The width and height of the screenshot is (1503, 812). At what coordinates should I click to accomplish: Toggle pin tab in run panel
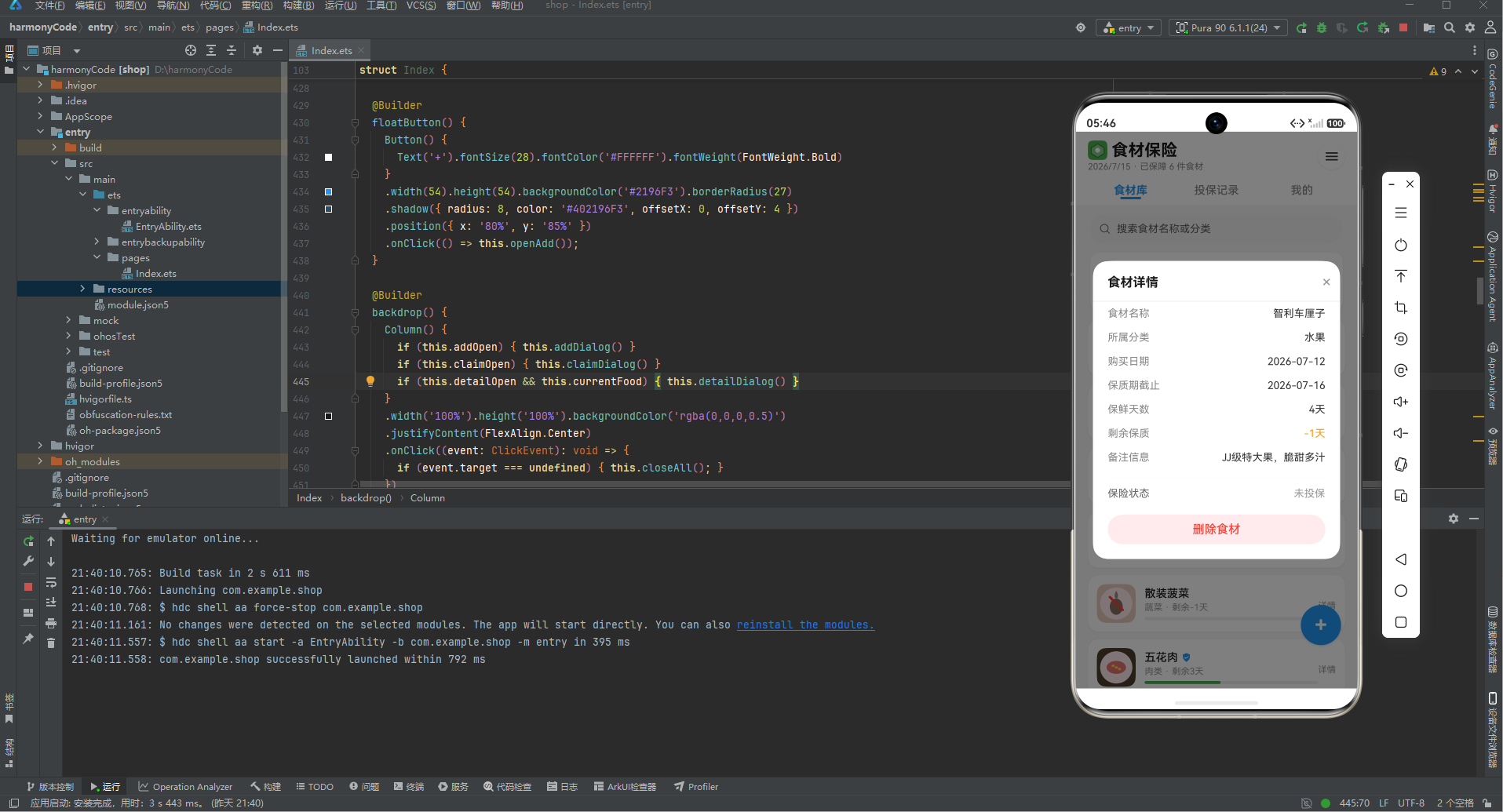[28, 639]
